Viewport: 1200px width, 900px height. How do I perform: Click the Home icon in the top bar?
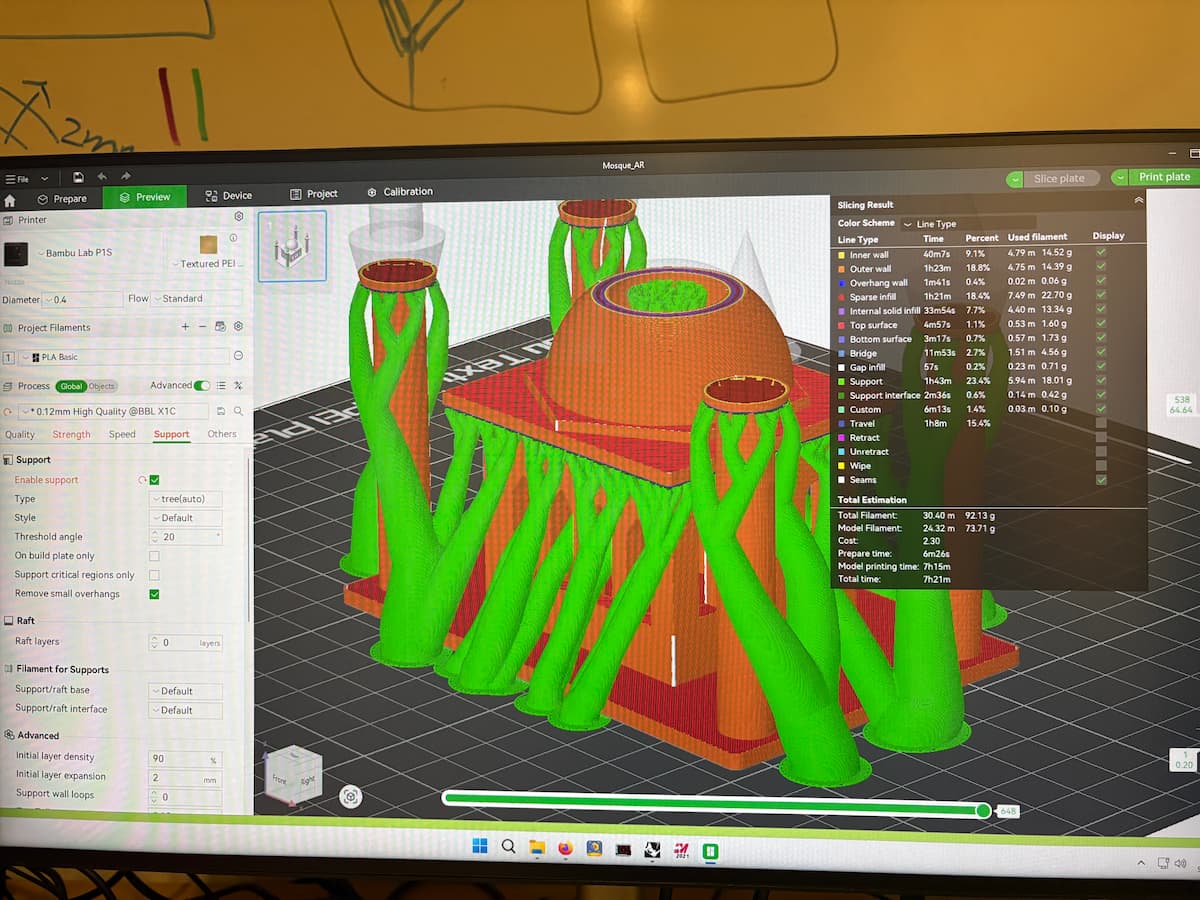tap(10, 200)
